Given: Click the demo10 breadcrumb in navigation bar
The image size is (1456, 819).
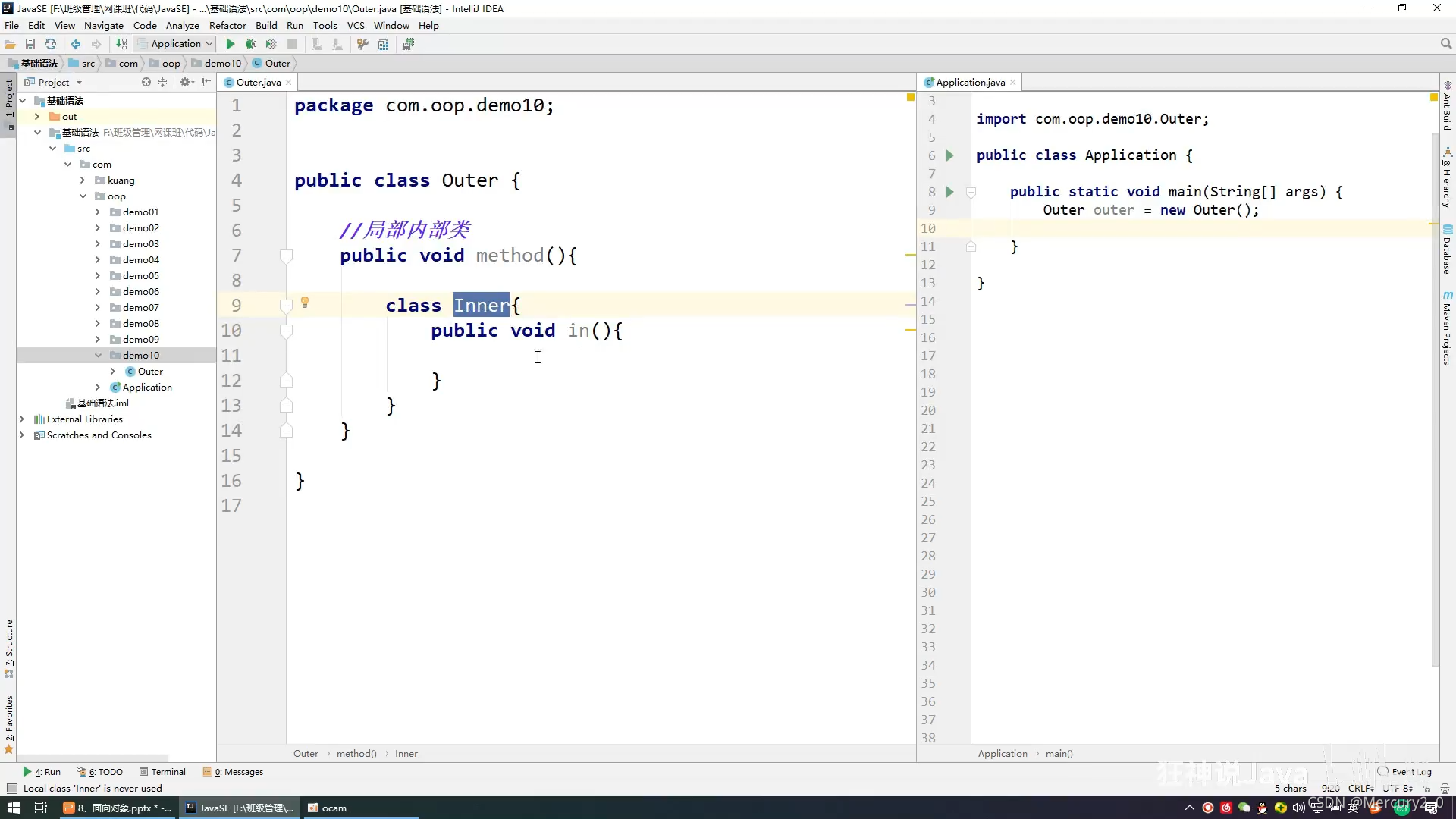Looking at the screenshot, I should 216,64.
